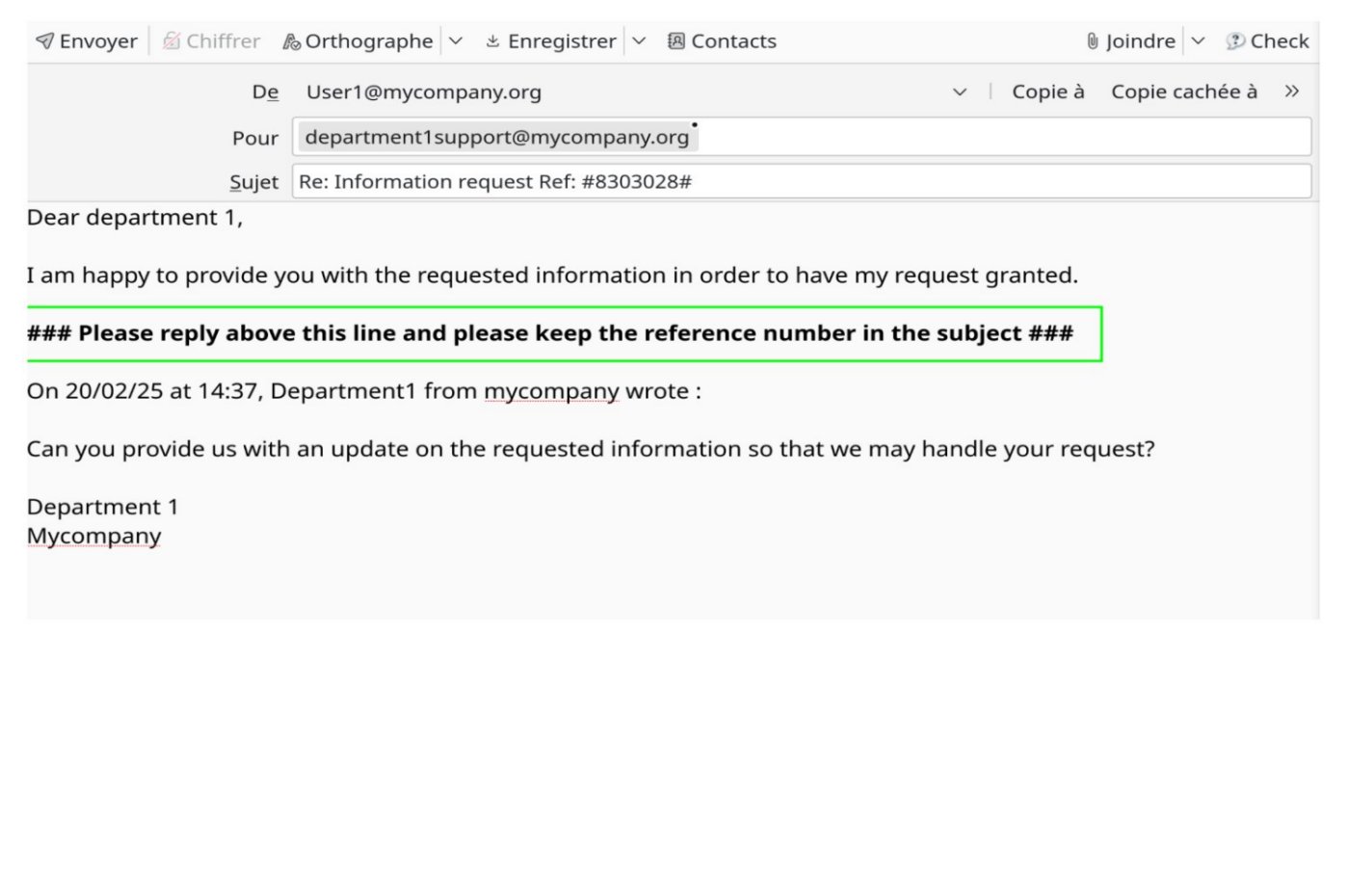Open the Orthographe dropdown arrow

(454, 40)
